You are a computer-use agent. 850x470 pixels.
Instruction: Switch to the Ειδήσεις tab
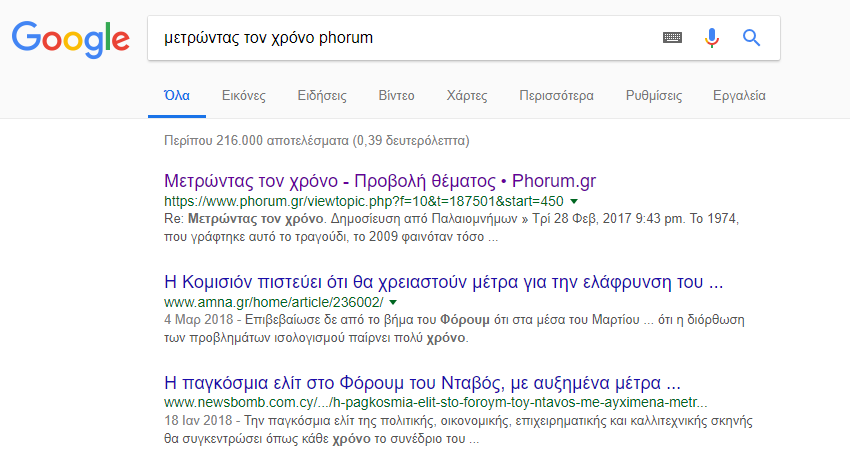pyautogui.click(x=322, y=96)
